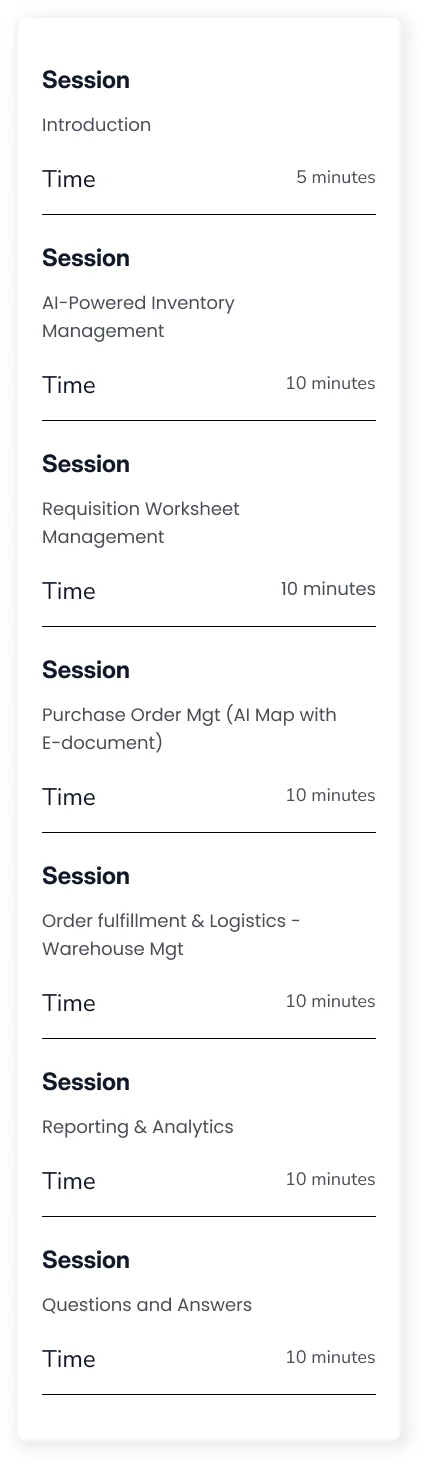
Task: Open the AI-Powered Inventory Management session
Action: [138, 317]
